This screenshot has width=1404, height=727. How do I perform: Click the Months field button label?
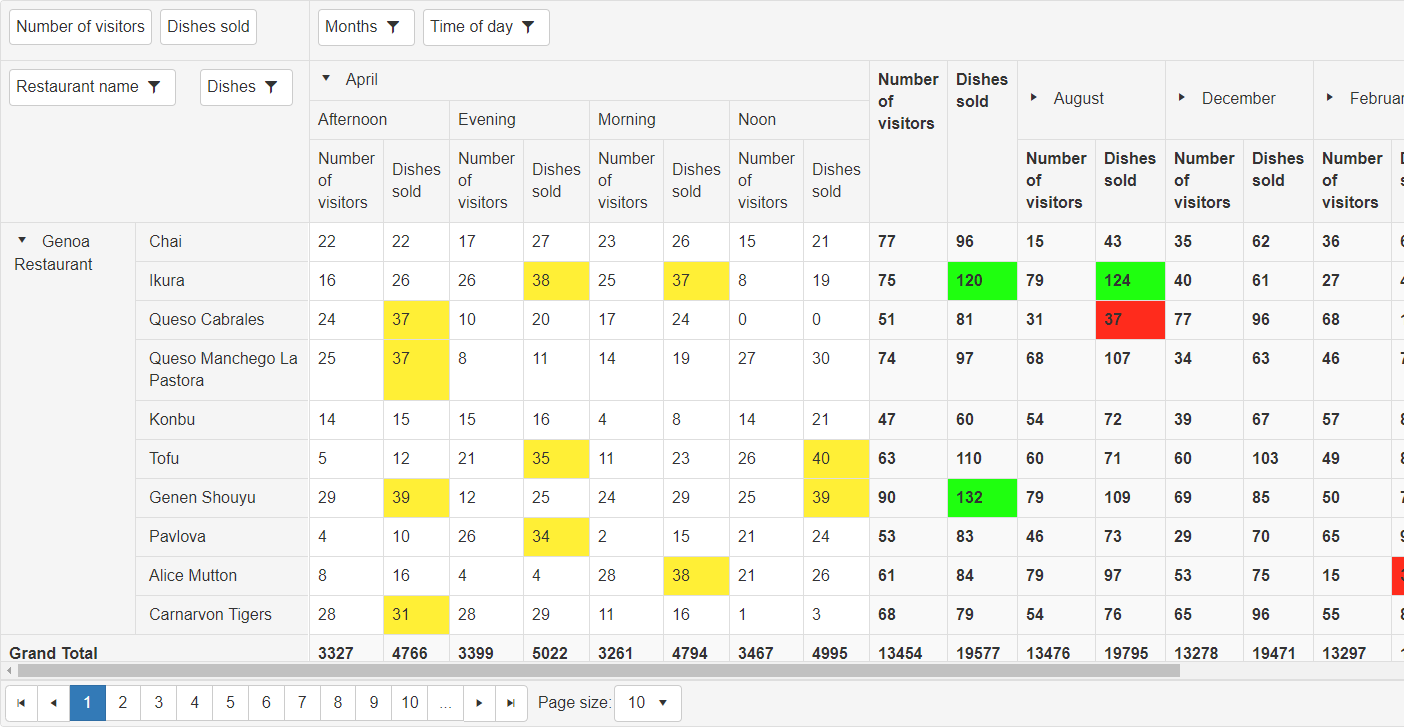coord(351,27)
